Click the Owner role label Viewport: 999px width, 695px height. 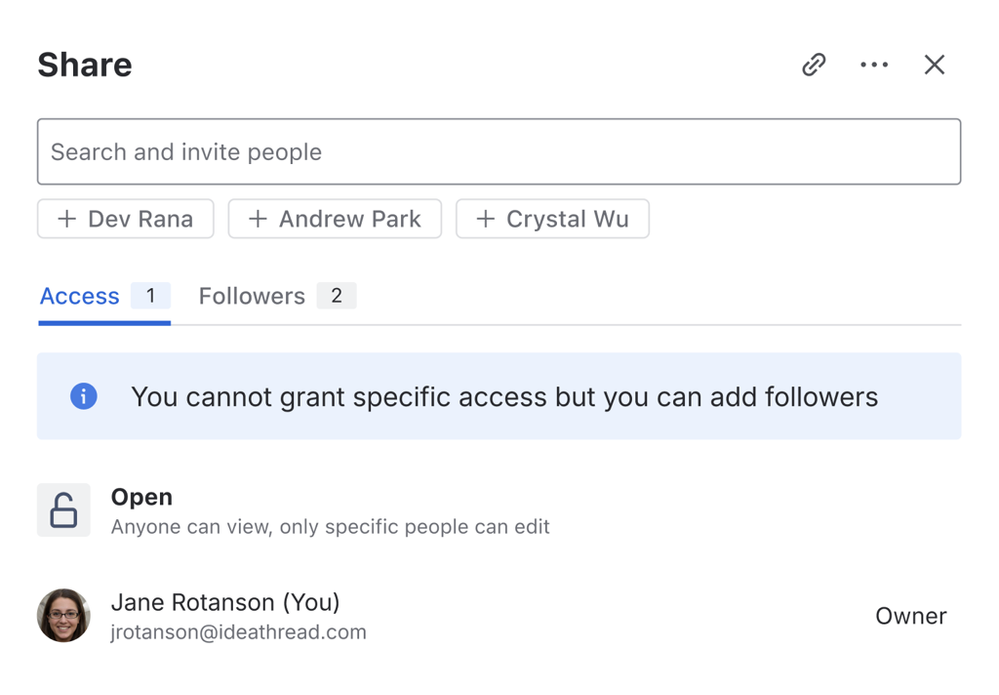910,616
